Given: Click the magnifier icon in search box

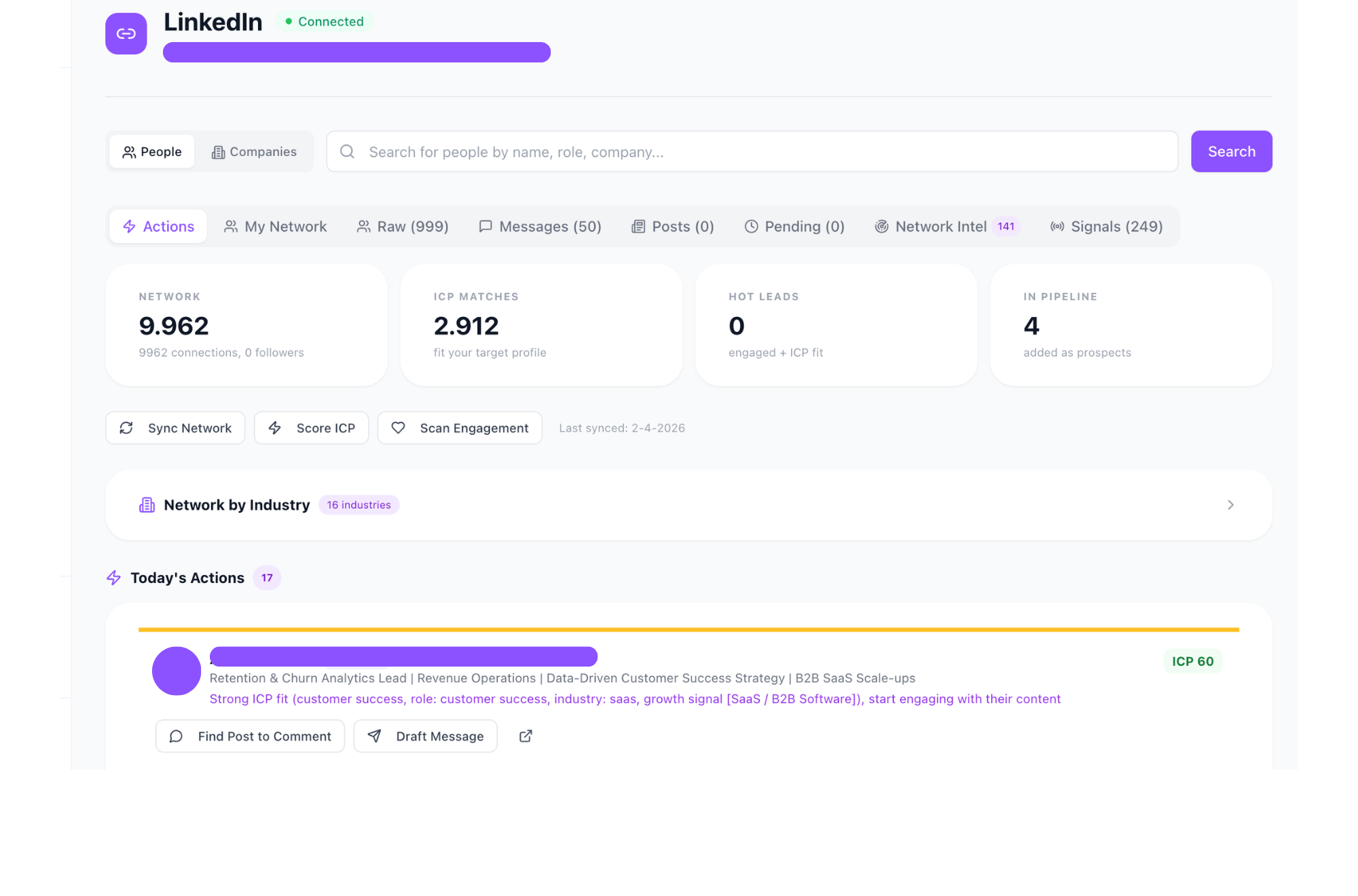Looking at the screenshot, I should click(x=347, y=151).
